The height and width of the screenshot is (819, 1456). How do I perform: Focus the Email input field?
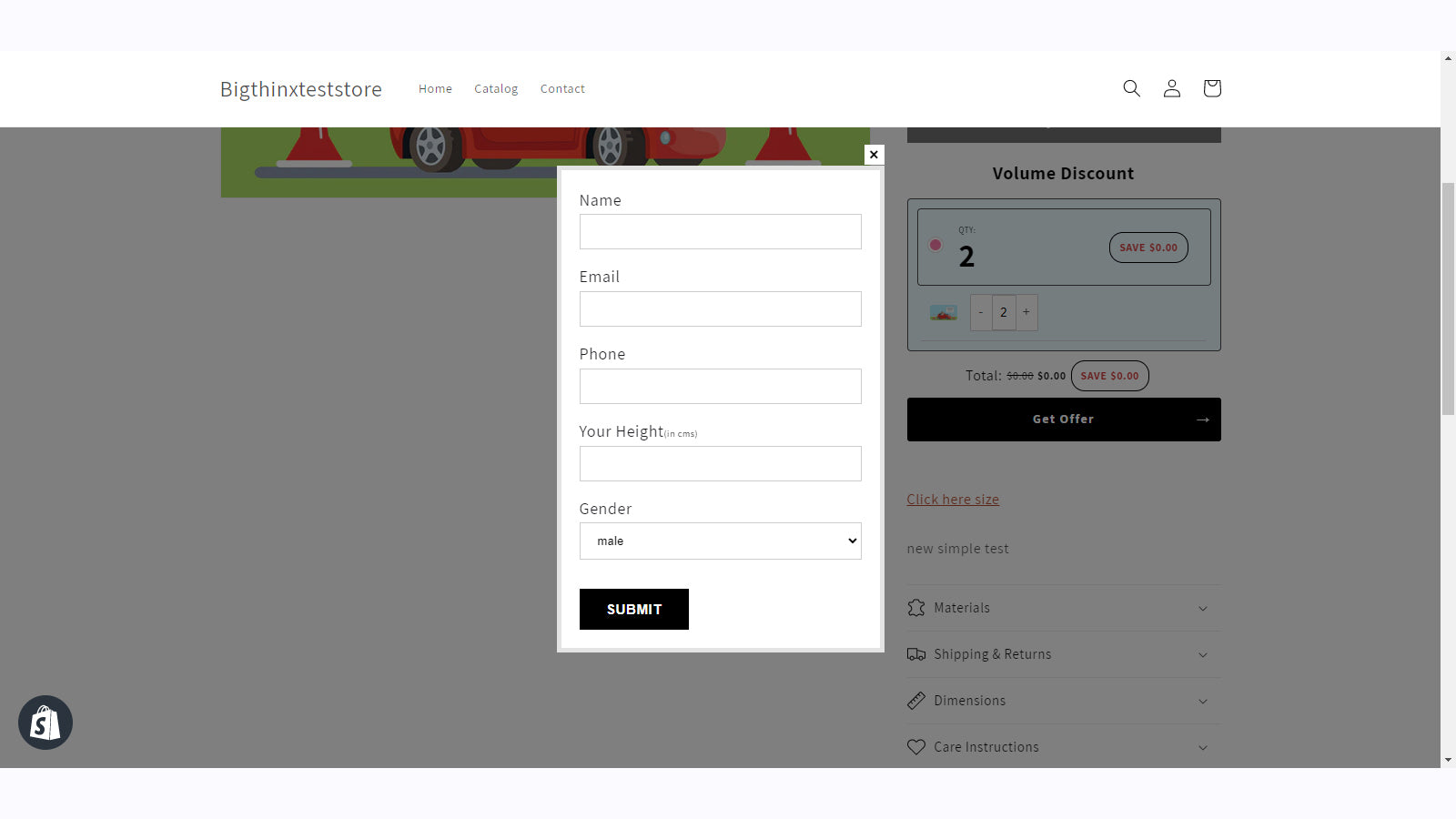[x=720, y=308]
